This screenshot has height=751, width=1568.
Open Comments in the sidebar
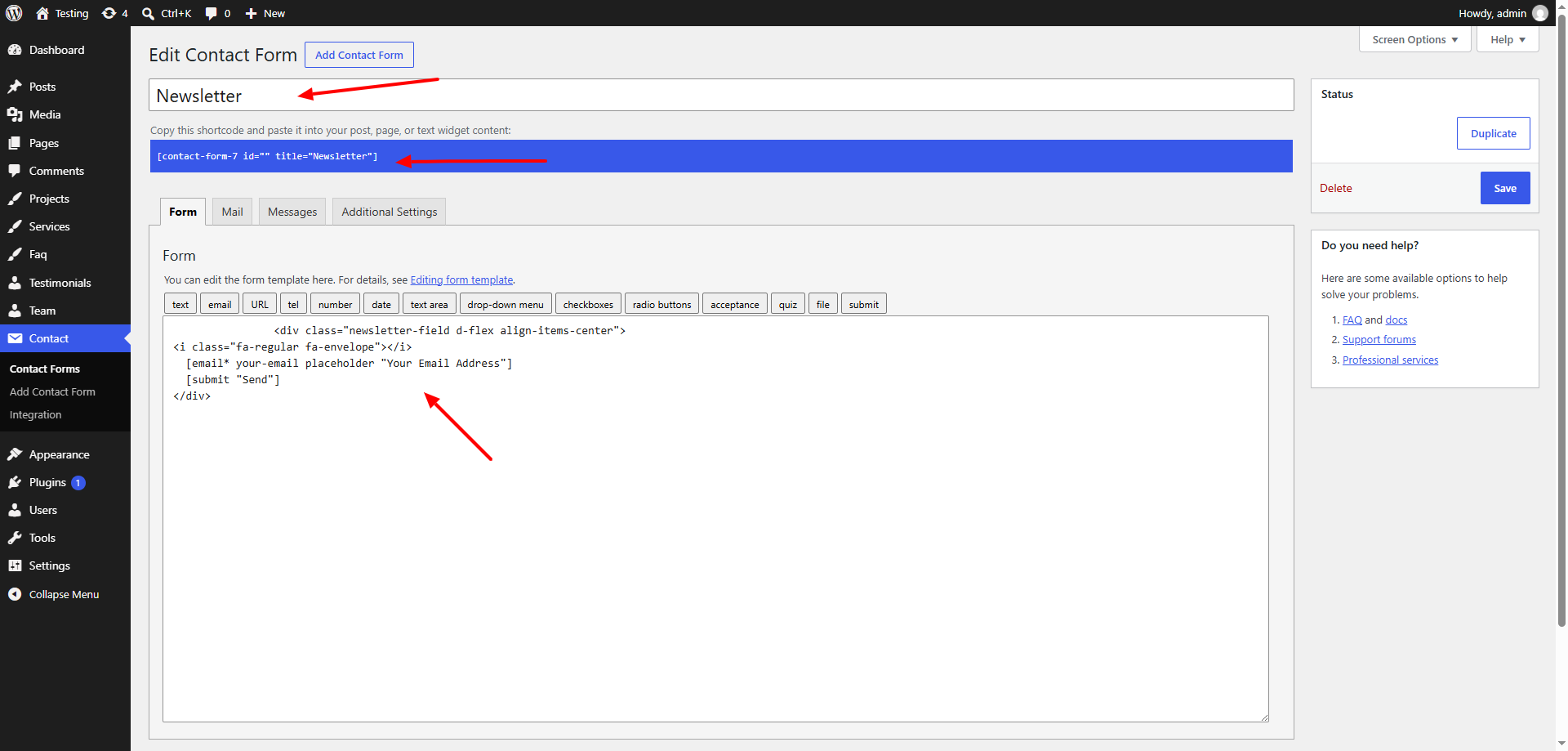pyautogui.click(x=65, y=171)
